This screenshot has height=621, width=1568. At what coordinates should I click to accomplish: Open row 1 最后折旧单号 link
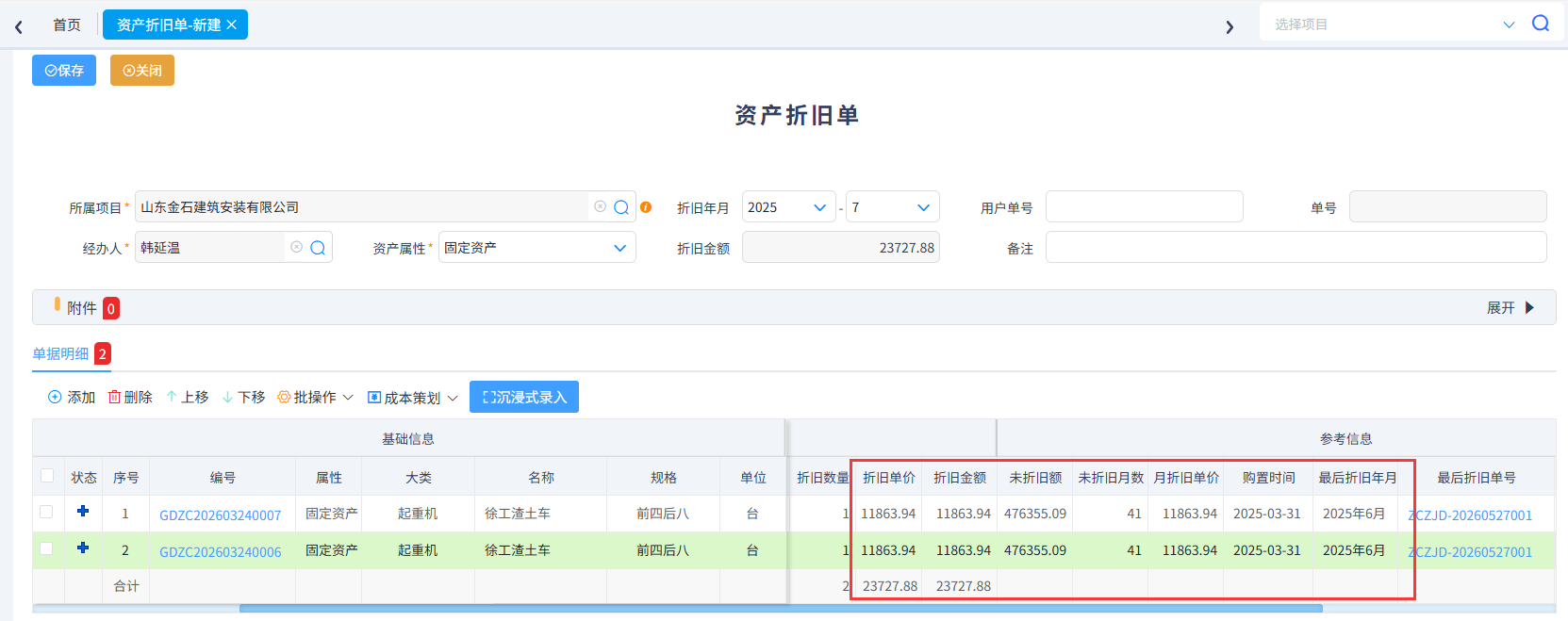pyautogui.click(x=1470, y=515)
